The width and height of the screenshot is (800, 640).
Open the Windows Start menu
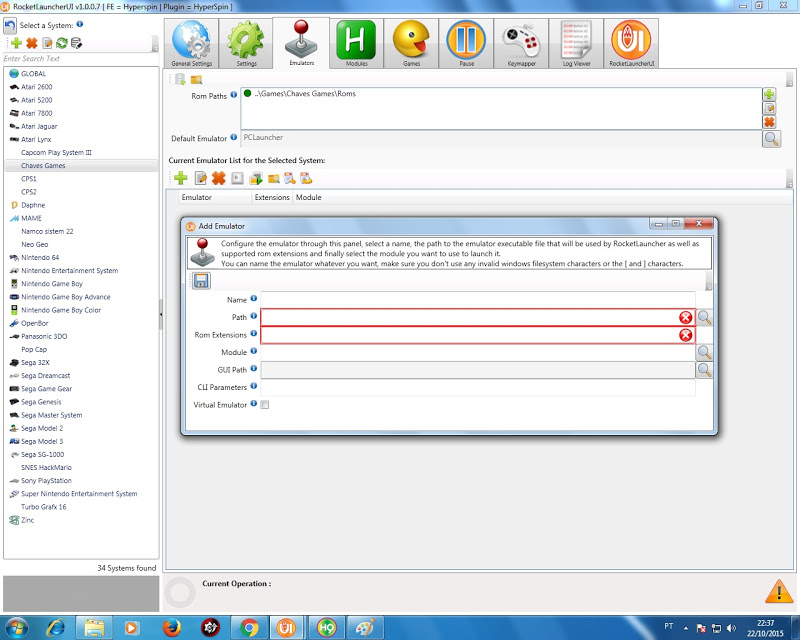pos(17,627)
